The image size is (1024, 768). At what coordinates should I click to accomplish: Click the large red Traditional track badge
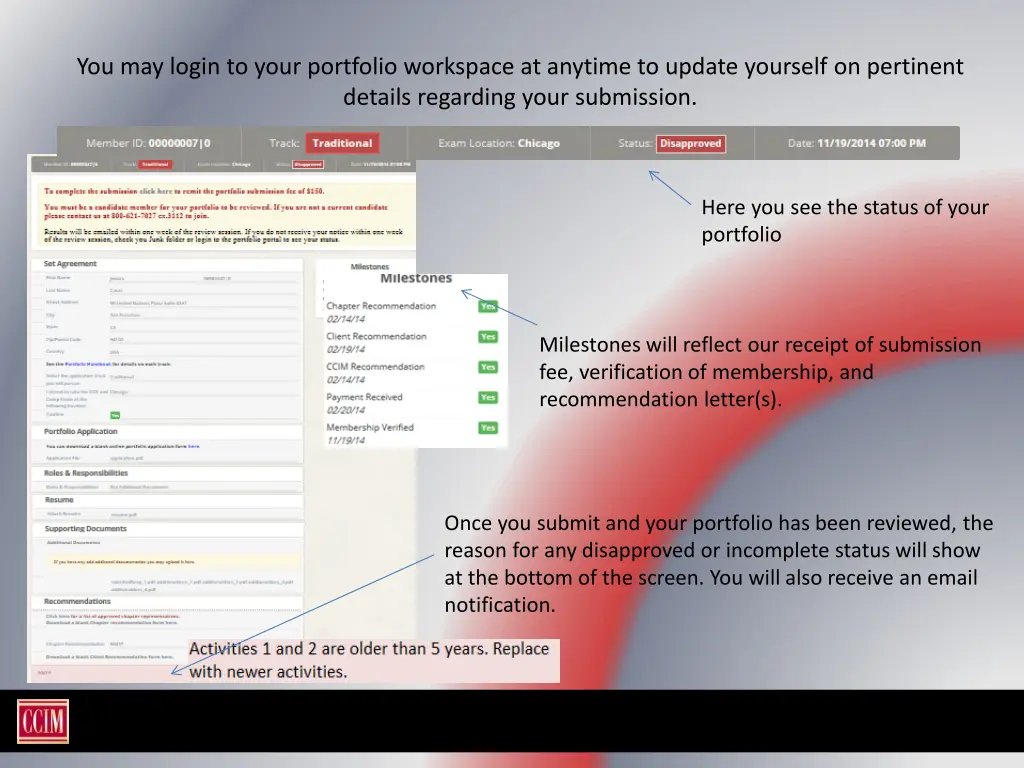tap(342, 143)
